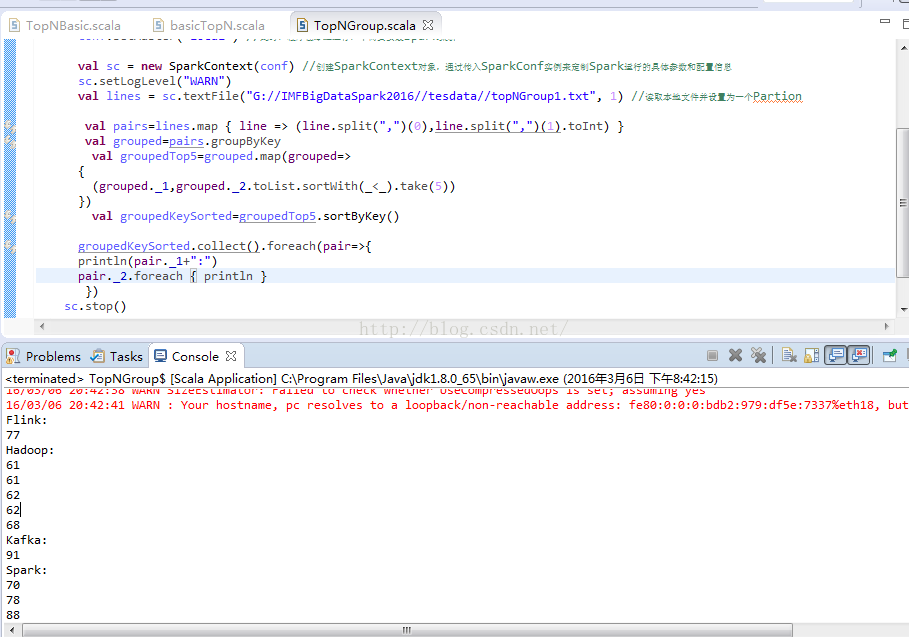Click underlined 'groupedKeySorted.collect()' text
The width and height of the screenshot is (909, 637).
(169, 246)
